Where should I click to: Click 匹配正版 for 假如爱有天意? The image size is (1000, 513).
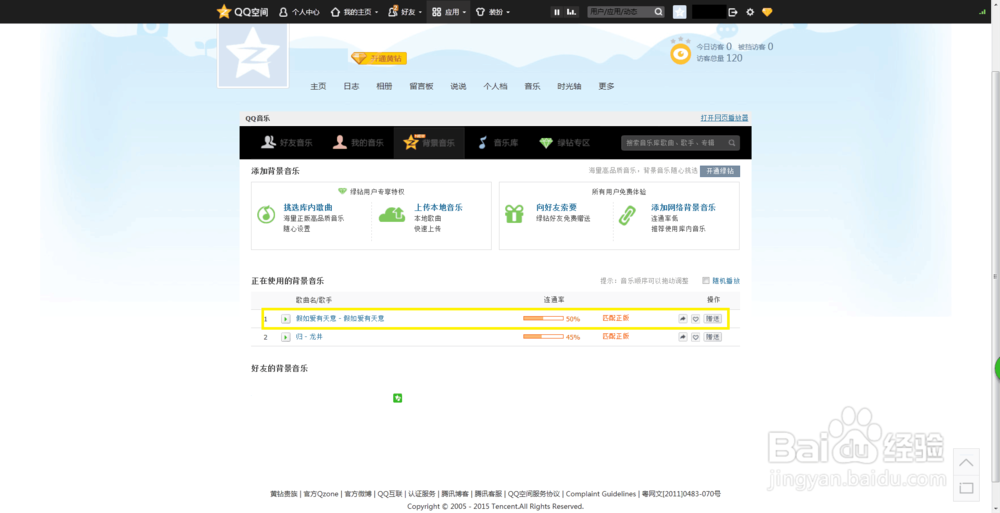tap(615, 318)
